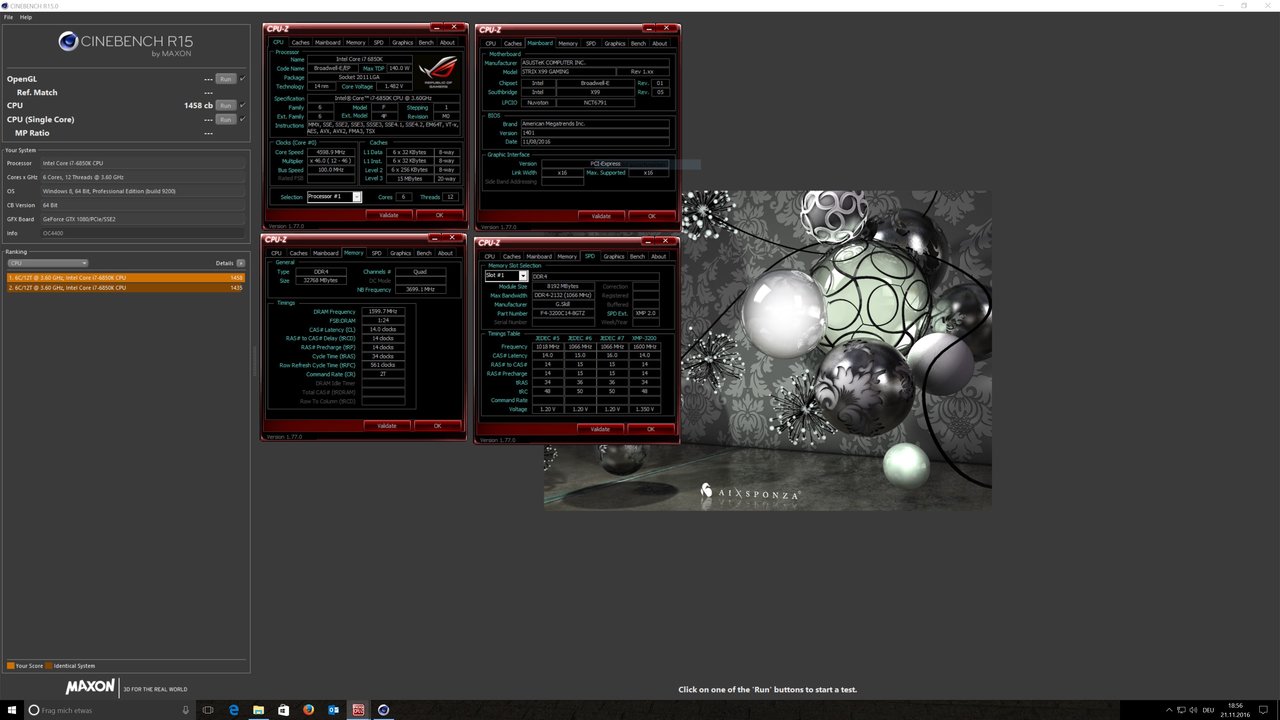Screen dimensions: 1280x720
Task: Switch to Cinebench via its taskbar icon
Action: pyautogui.click(x=383, y=710)
